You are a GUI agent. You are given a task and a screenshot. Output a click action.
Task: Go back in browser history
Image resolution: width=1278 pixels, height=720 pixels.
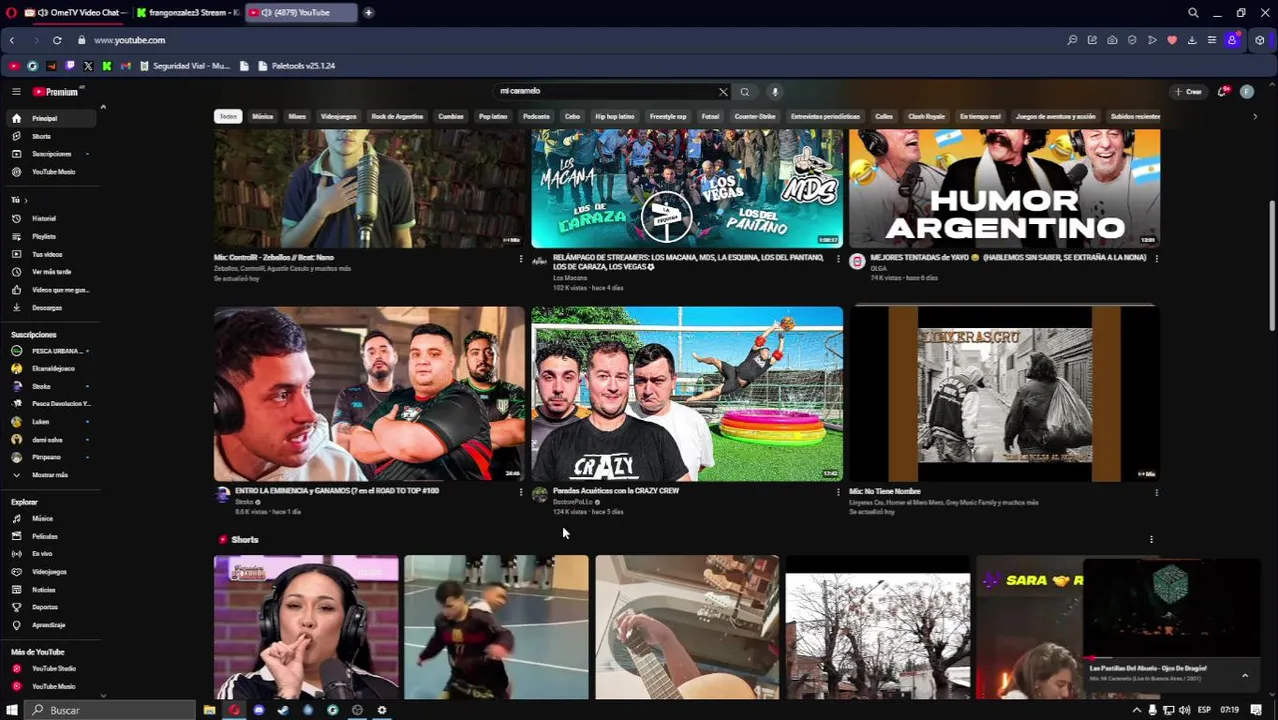click(12, 40)
